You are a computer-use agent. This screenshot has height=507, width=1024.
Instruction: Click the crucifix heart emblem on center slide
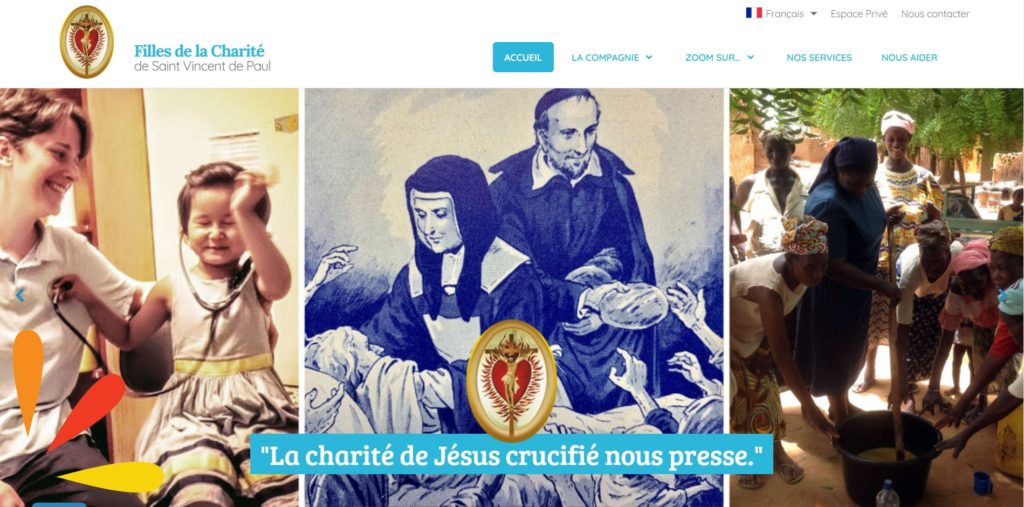tap(511, 380)
